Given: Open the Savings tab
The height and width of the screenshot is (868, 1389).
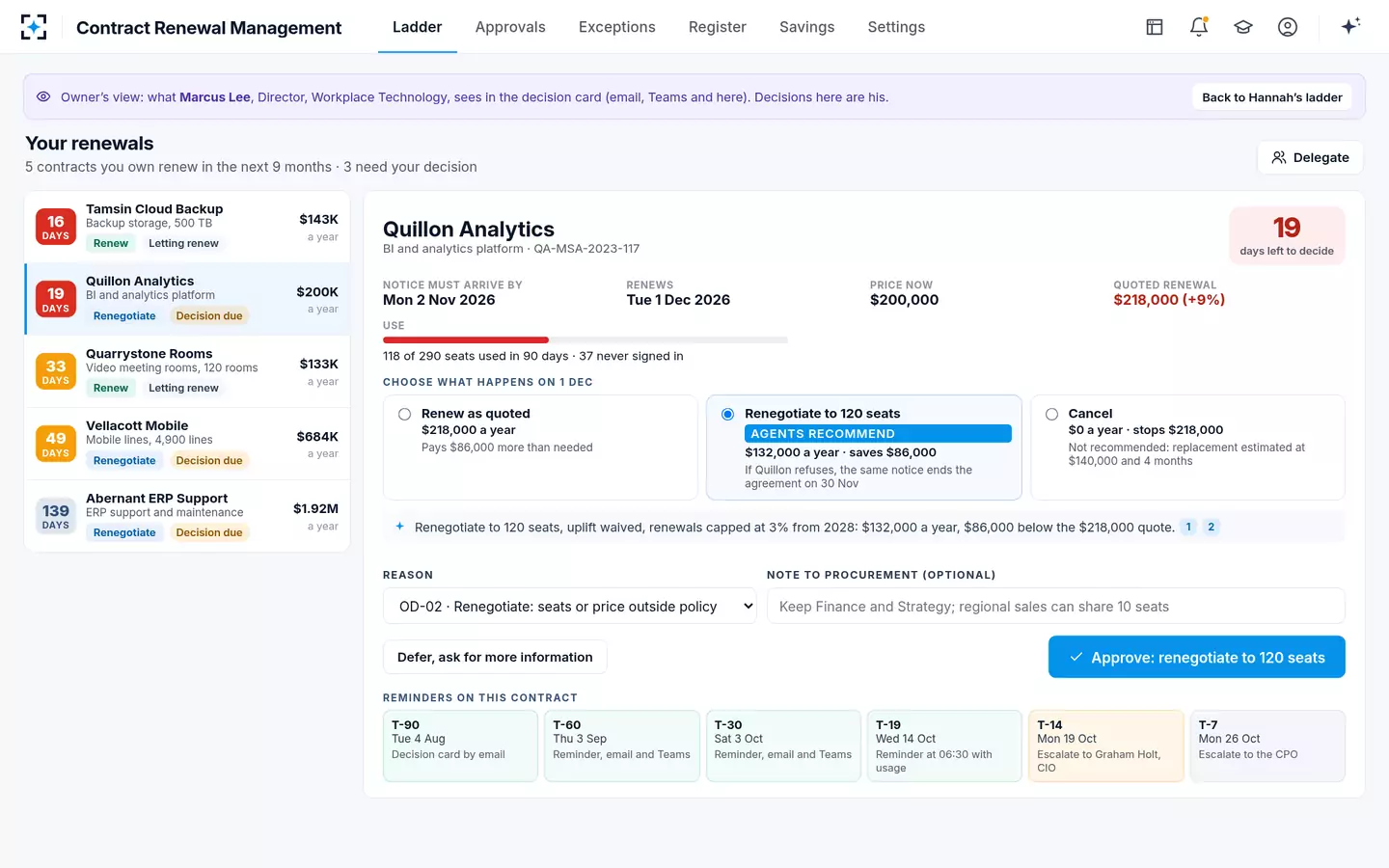Looking at the screenshot, I should coord(807,27).
